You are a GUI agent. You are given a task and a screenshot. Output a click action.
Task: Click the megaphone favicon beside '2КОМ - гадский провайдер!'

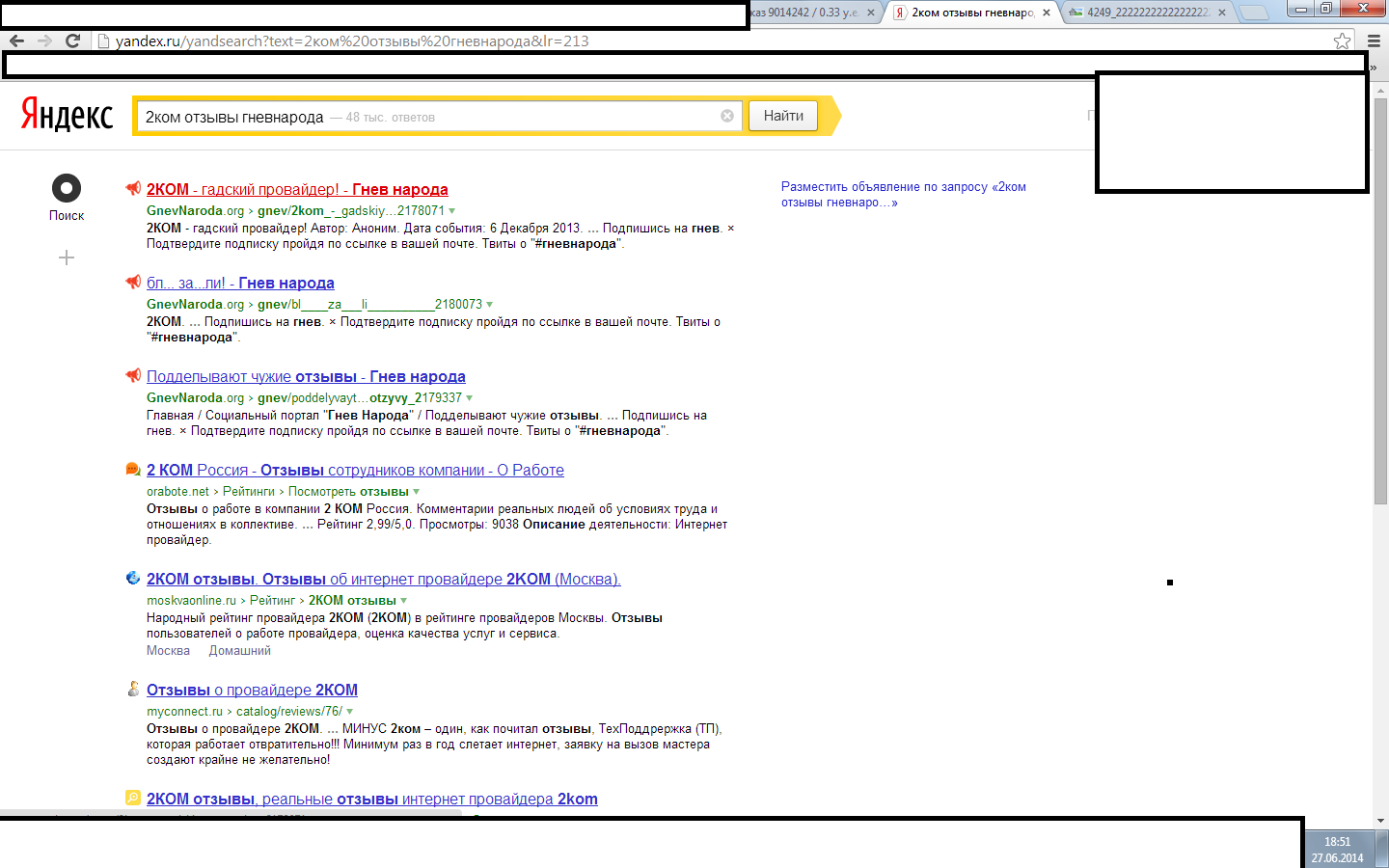(133, 188)
